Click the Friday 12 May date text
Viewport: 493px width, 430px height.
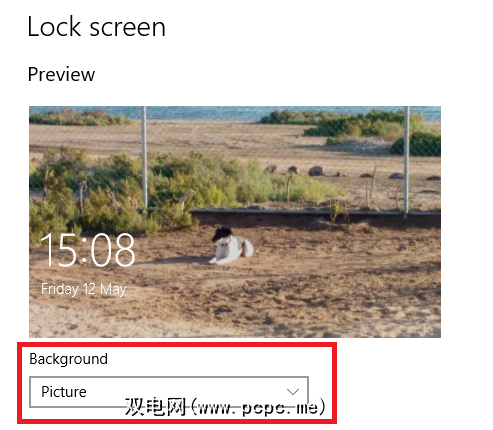pos(84,289)
